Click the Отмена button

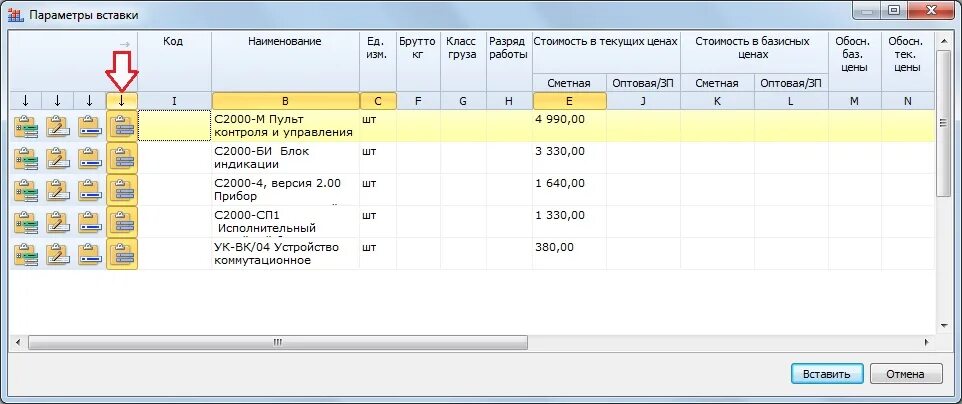pyautogui.click(x=906, y=374)
